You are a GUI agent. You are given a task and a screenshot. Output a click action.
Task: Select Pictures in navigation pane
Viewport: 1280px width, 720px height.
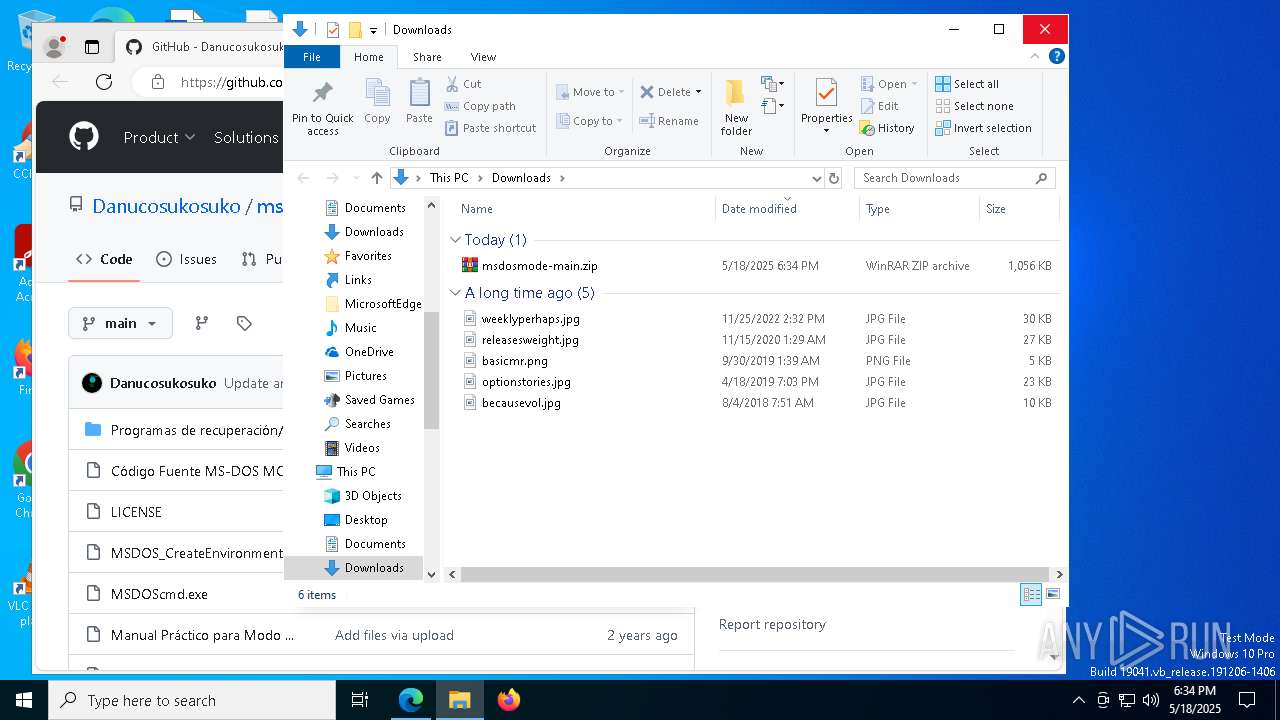click(x=365, y=376)
